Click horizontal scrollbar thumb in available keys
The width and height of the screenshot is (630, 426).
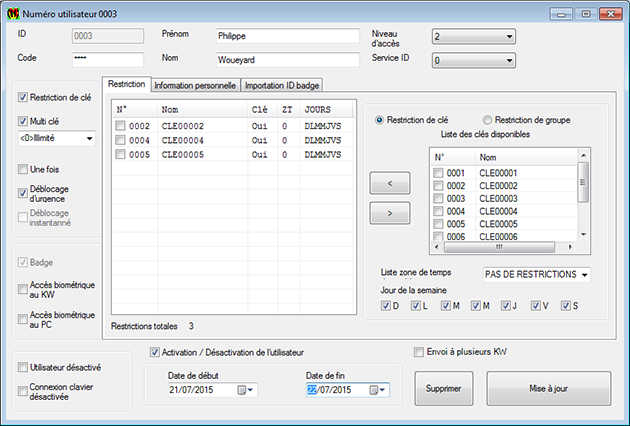coord(499,247)
